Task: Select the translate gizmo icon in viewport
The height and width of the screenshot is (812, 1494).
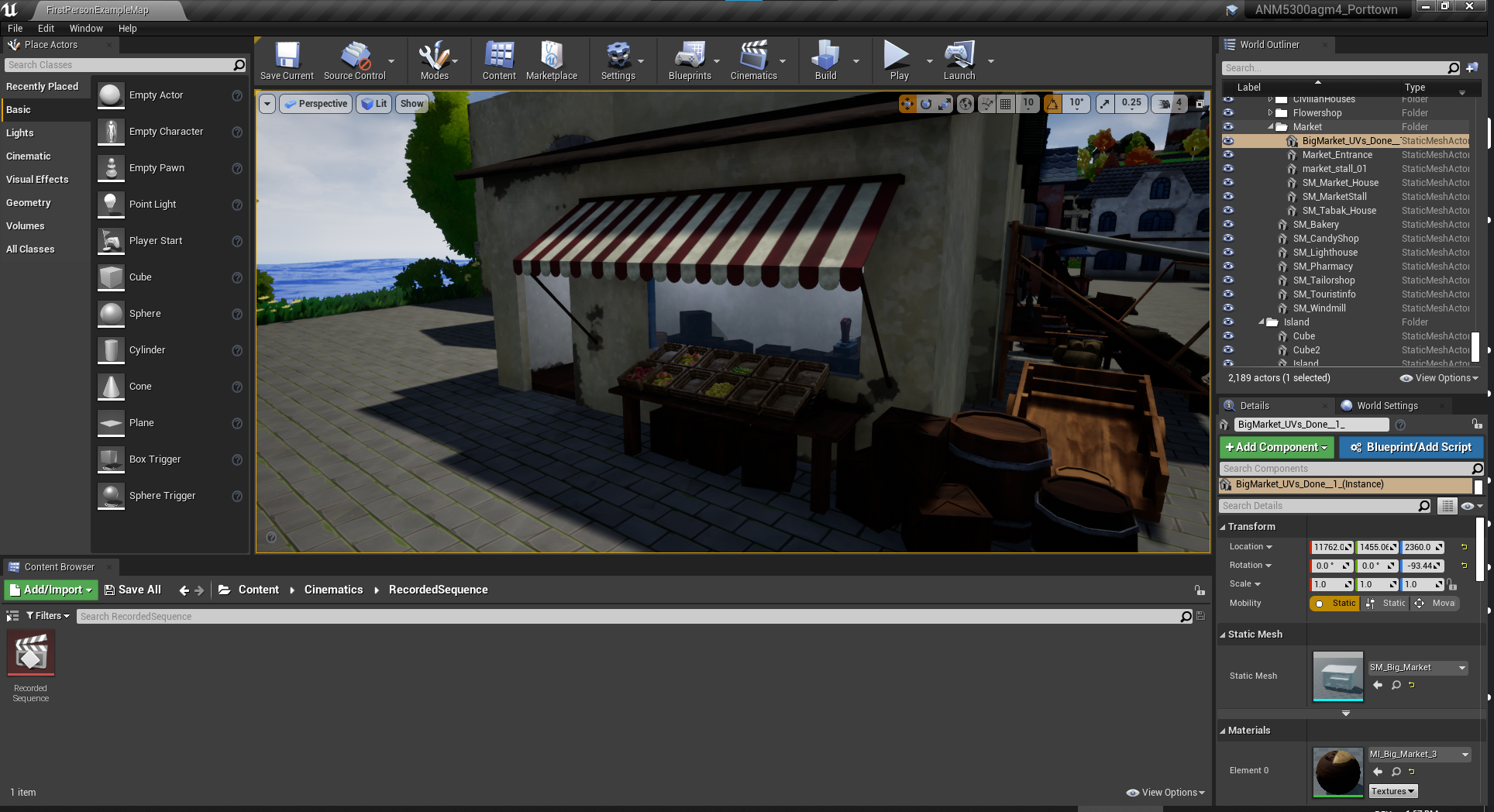Action: pyautogui.click(x=907, y=104)
